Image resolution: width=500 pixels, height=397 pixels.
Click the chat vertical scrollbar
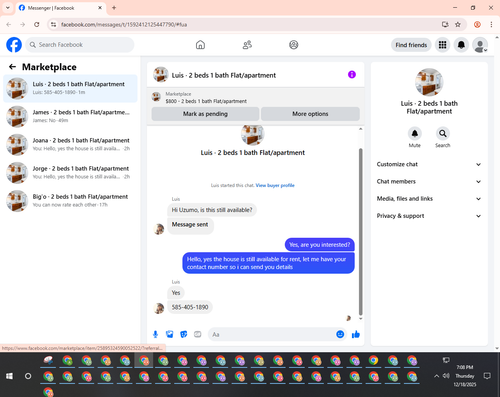[x=360, y=232]
